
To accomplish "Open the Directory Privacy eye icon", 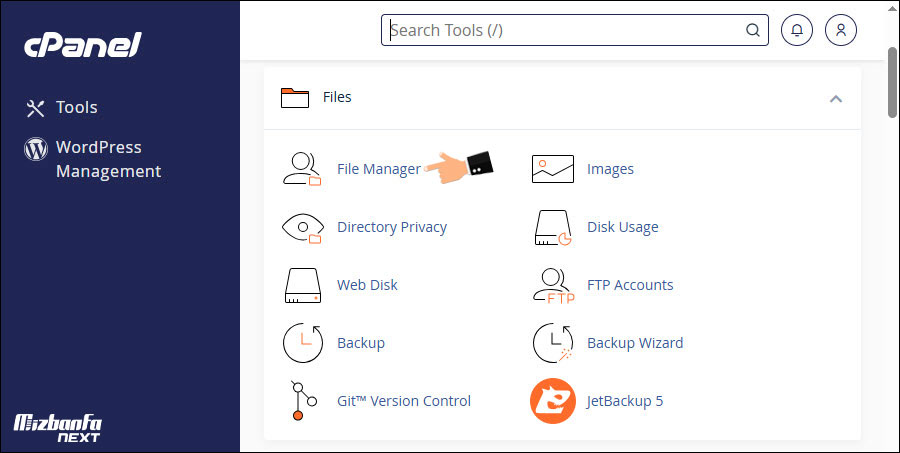I will [x=302, y=227].
